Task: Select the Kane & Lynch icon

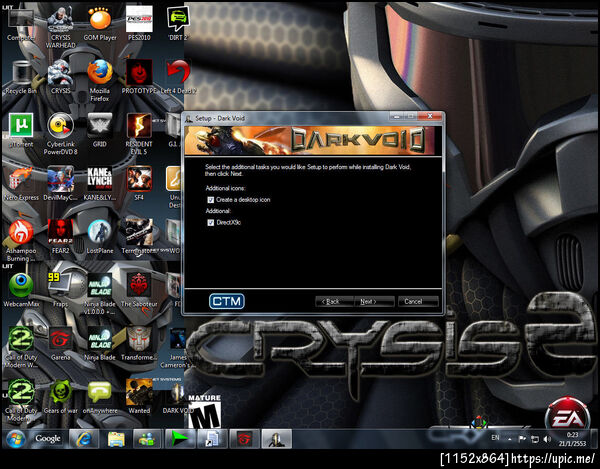Action: 99,184
